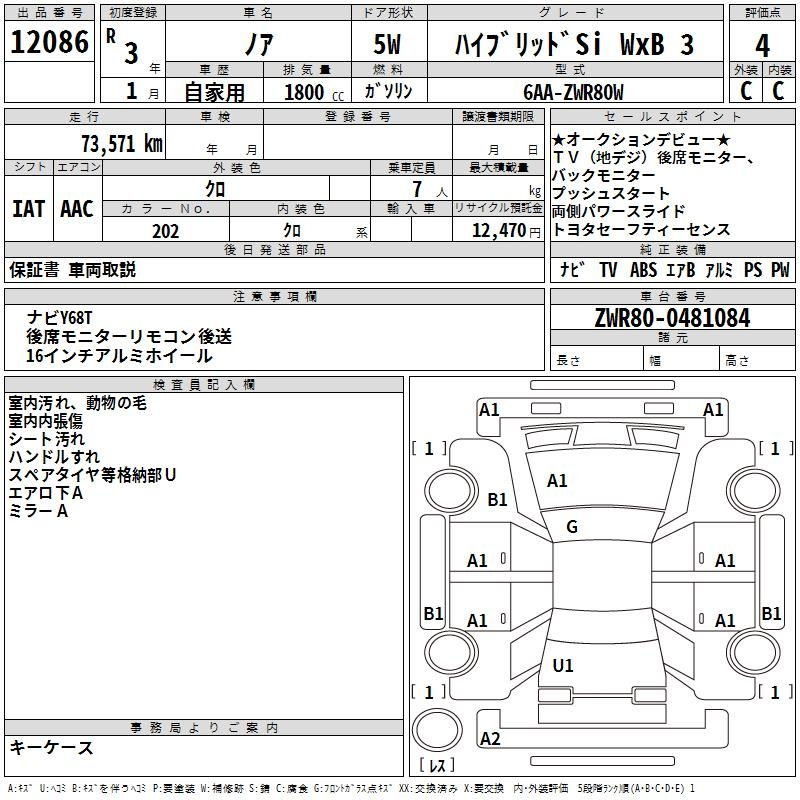Click the C grade under 内装
800x800 pixels.
point(778,91)
